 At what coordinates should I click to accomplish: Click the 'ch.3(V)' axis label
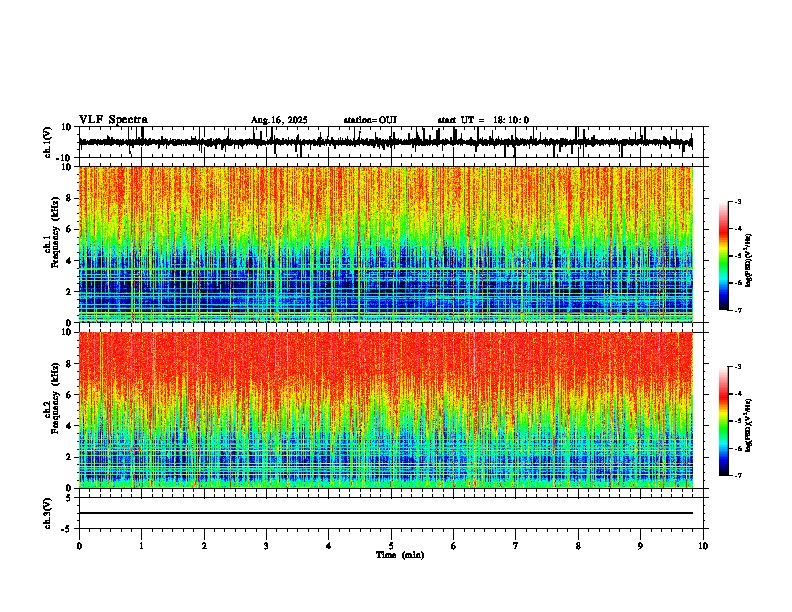point(48,513)
